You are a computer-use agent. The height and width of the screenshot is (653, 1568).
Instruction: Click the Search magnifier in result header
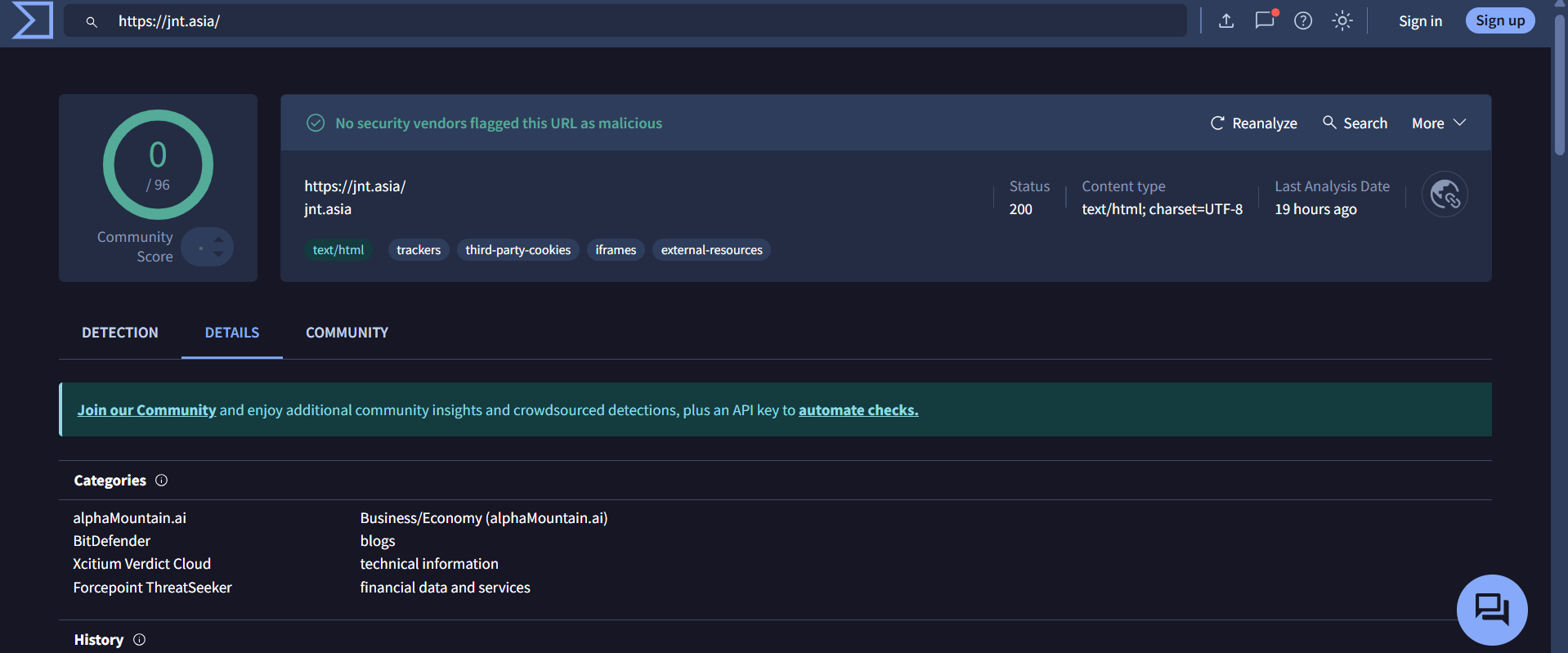click(1329, 122)
